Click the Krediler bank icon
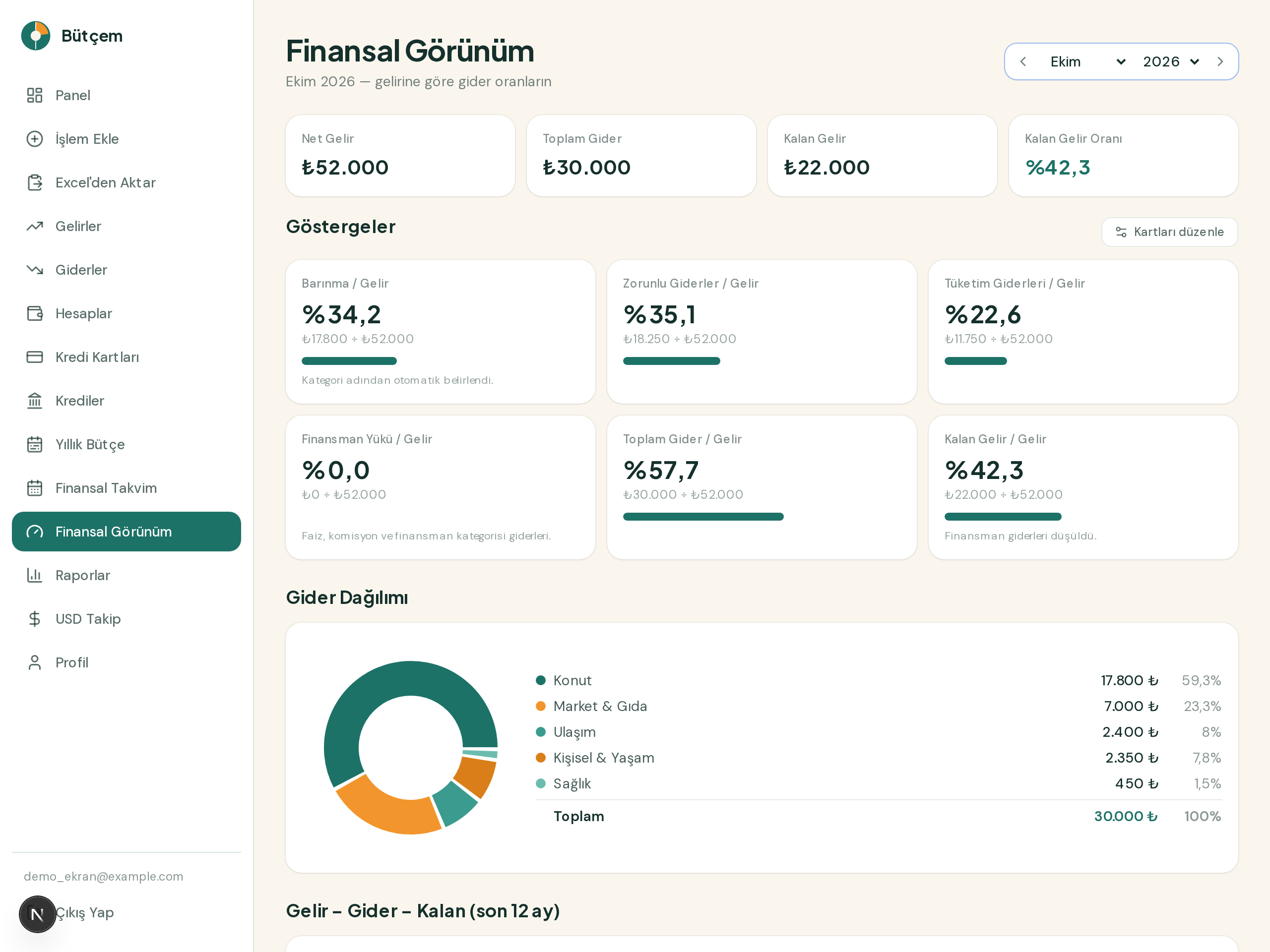The height and width of the screenshot is (952, 1270). [x=34, y=401]
